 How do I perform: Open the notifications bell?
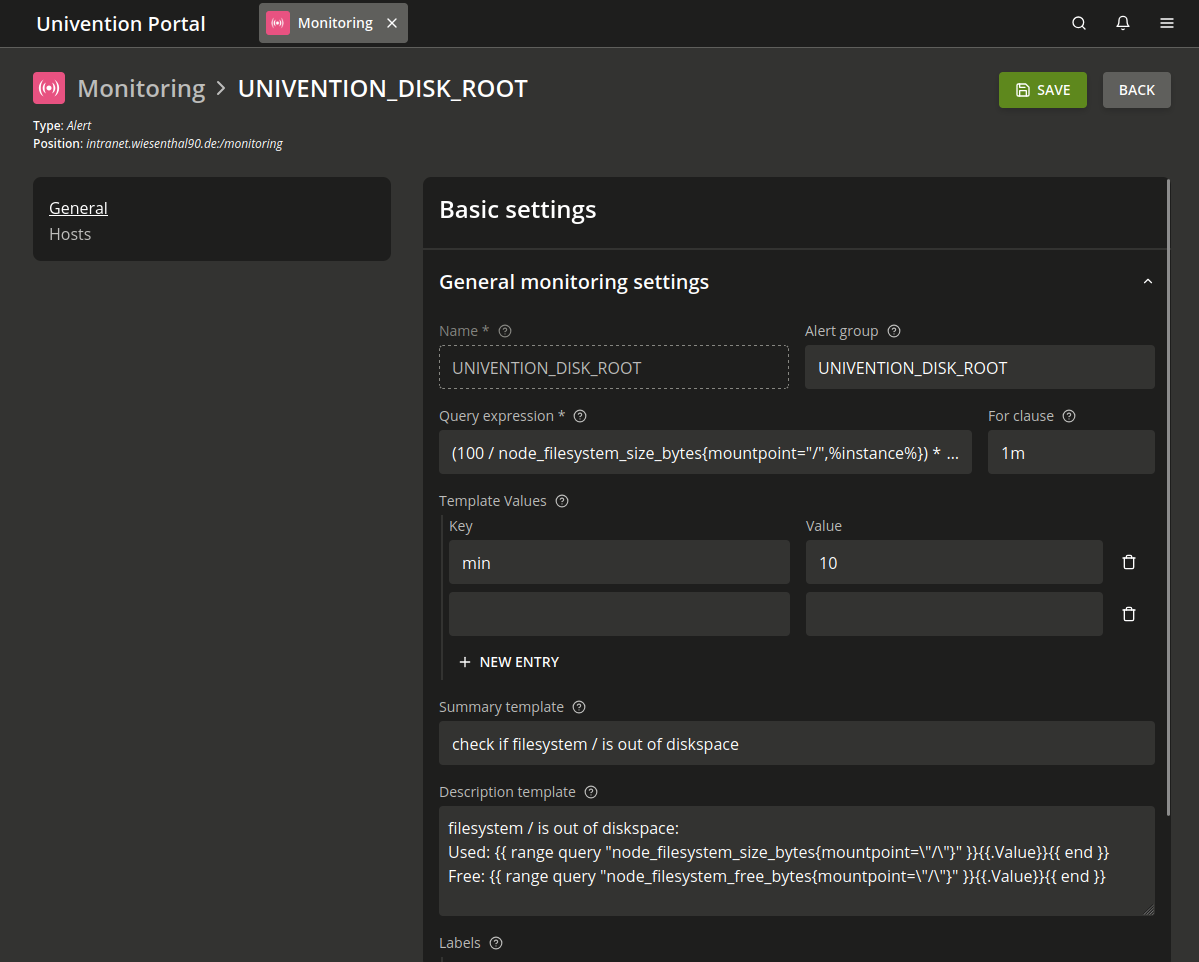[1123, 23]
